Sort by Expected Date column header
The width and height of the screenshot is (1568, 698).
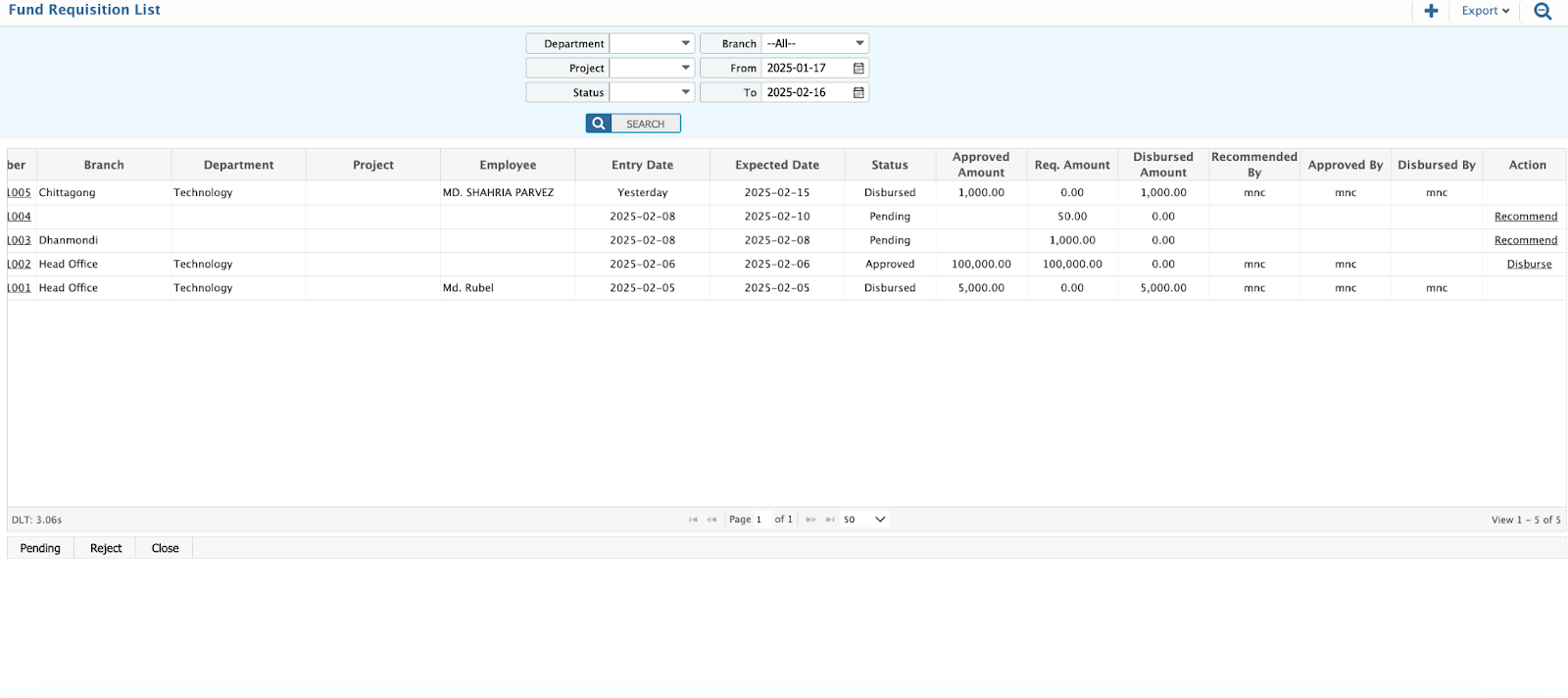(777, 166)
